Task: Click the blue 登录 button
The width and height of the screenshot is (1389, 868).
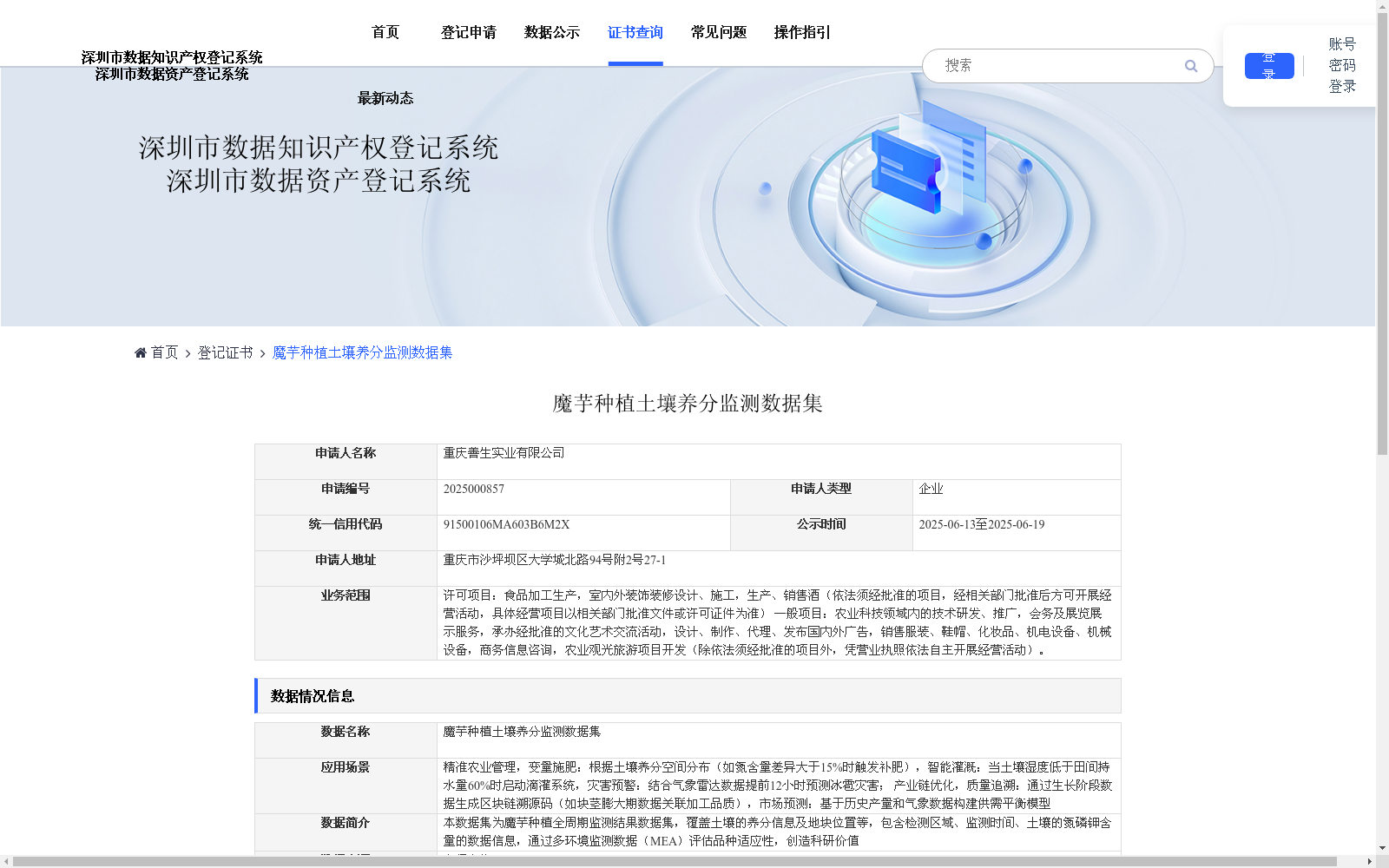Action: point(1269,66)
